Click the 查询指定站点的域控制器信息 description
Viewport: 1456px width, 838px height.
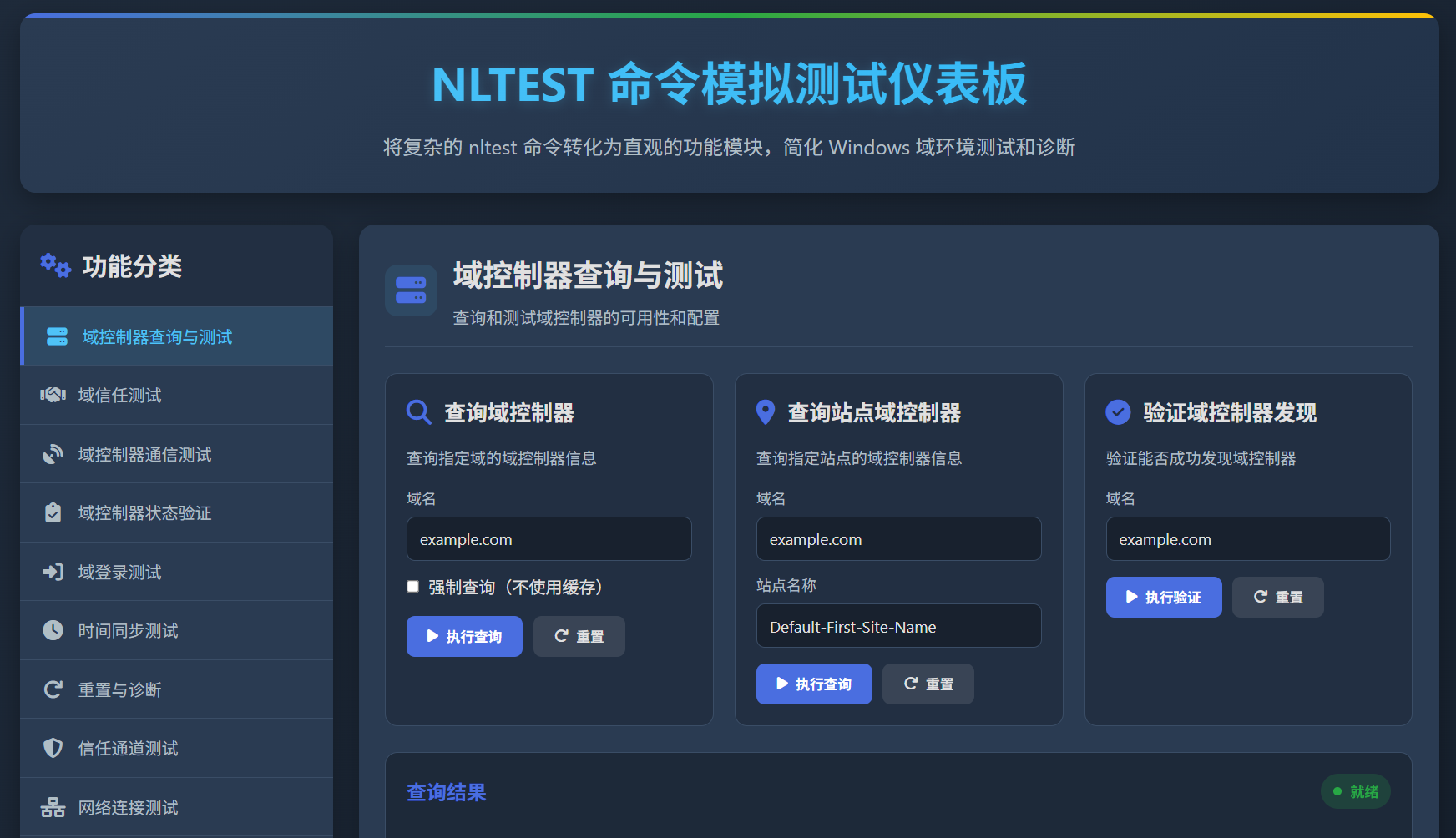click(859, 458)
